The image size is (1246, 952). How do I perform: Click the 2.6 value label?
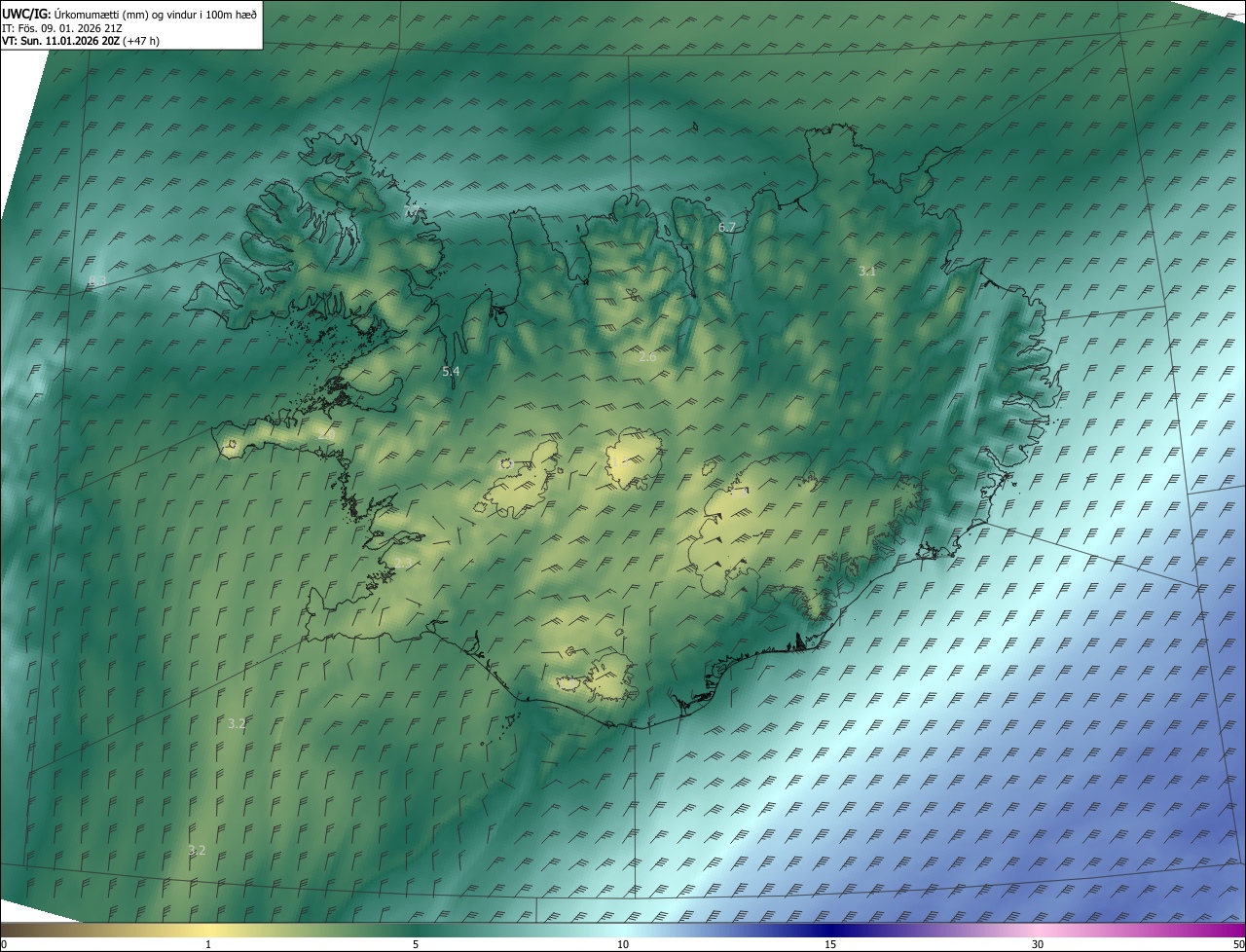(x=647, y=357)
